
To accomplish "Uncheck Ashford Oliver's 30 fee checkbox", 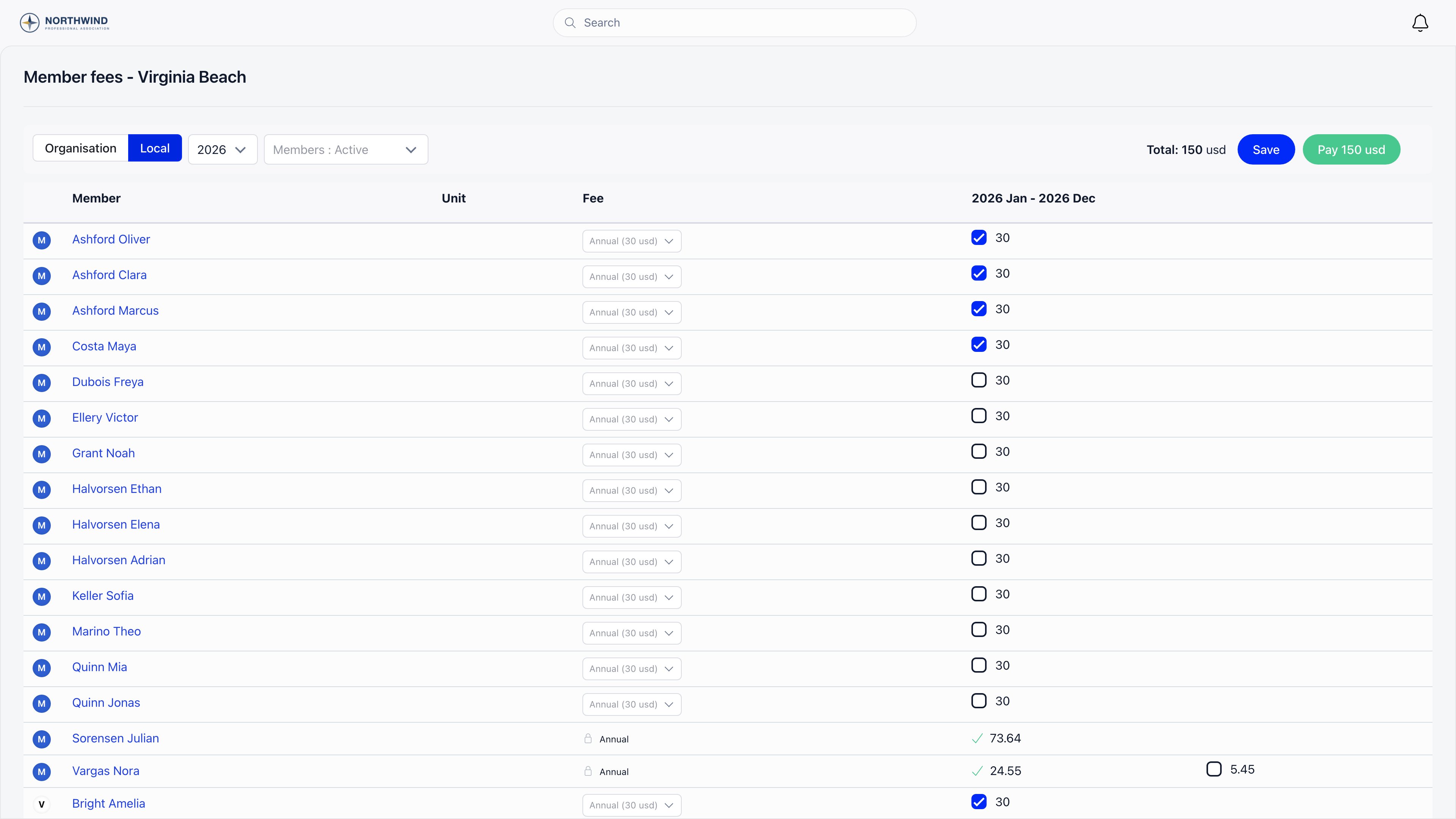I will (979, 237).
